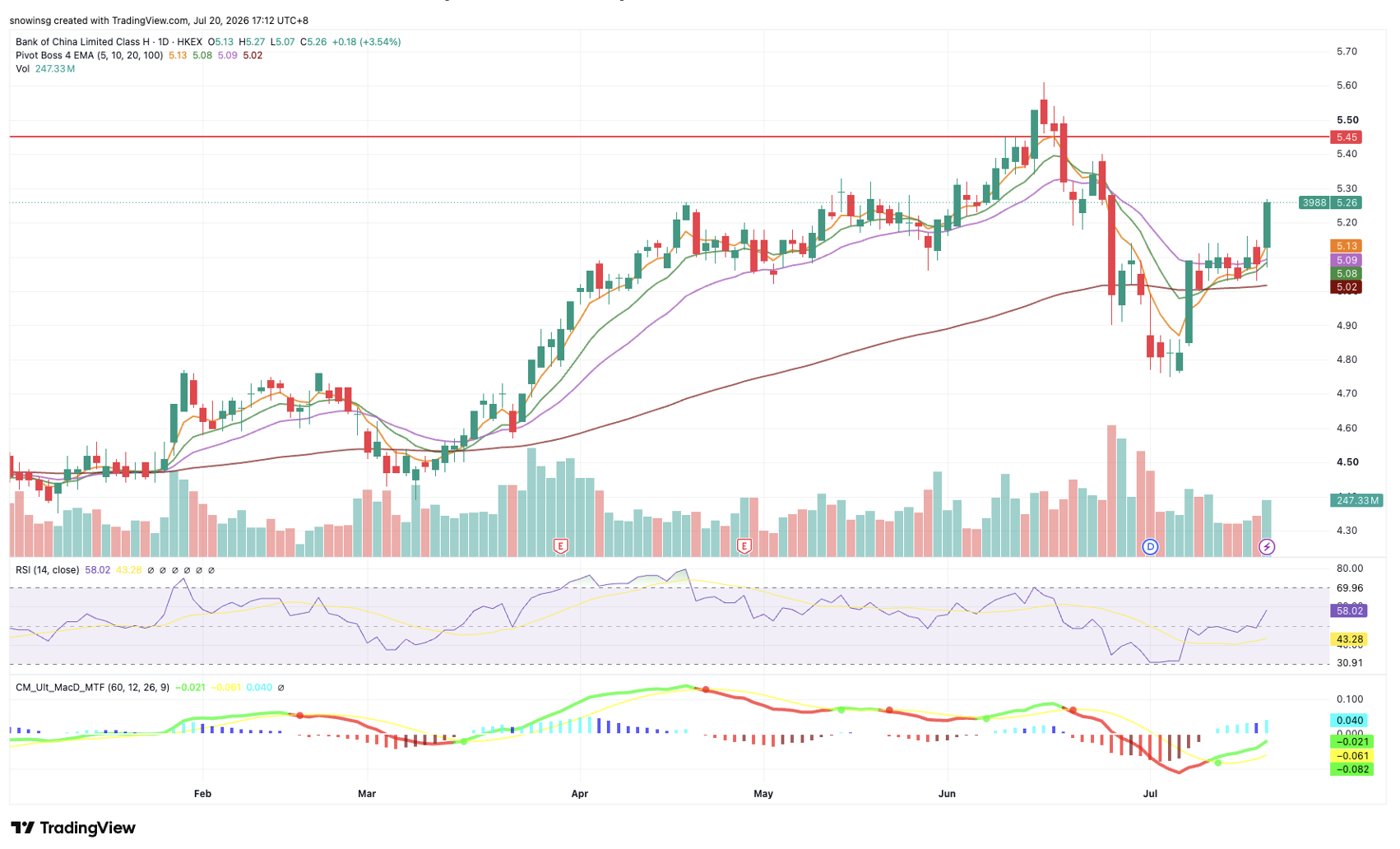Click the cyan 0.040 tag on MACD axis
This screenshot has width=1400, height=849.
tap(1351, 721)
